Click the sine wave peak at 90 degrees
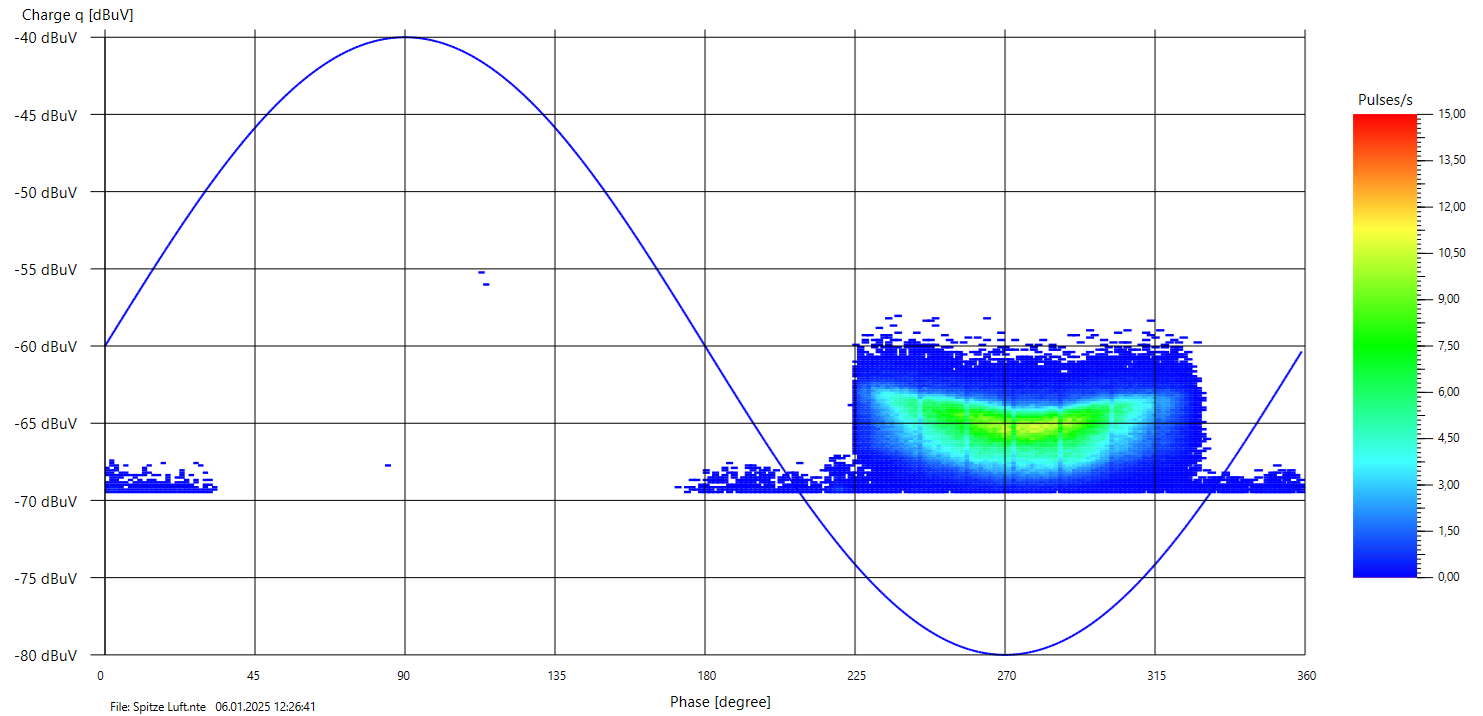 click(x=405, y=37)
